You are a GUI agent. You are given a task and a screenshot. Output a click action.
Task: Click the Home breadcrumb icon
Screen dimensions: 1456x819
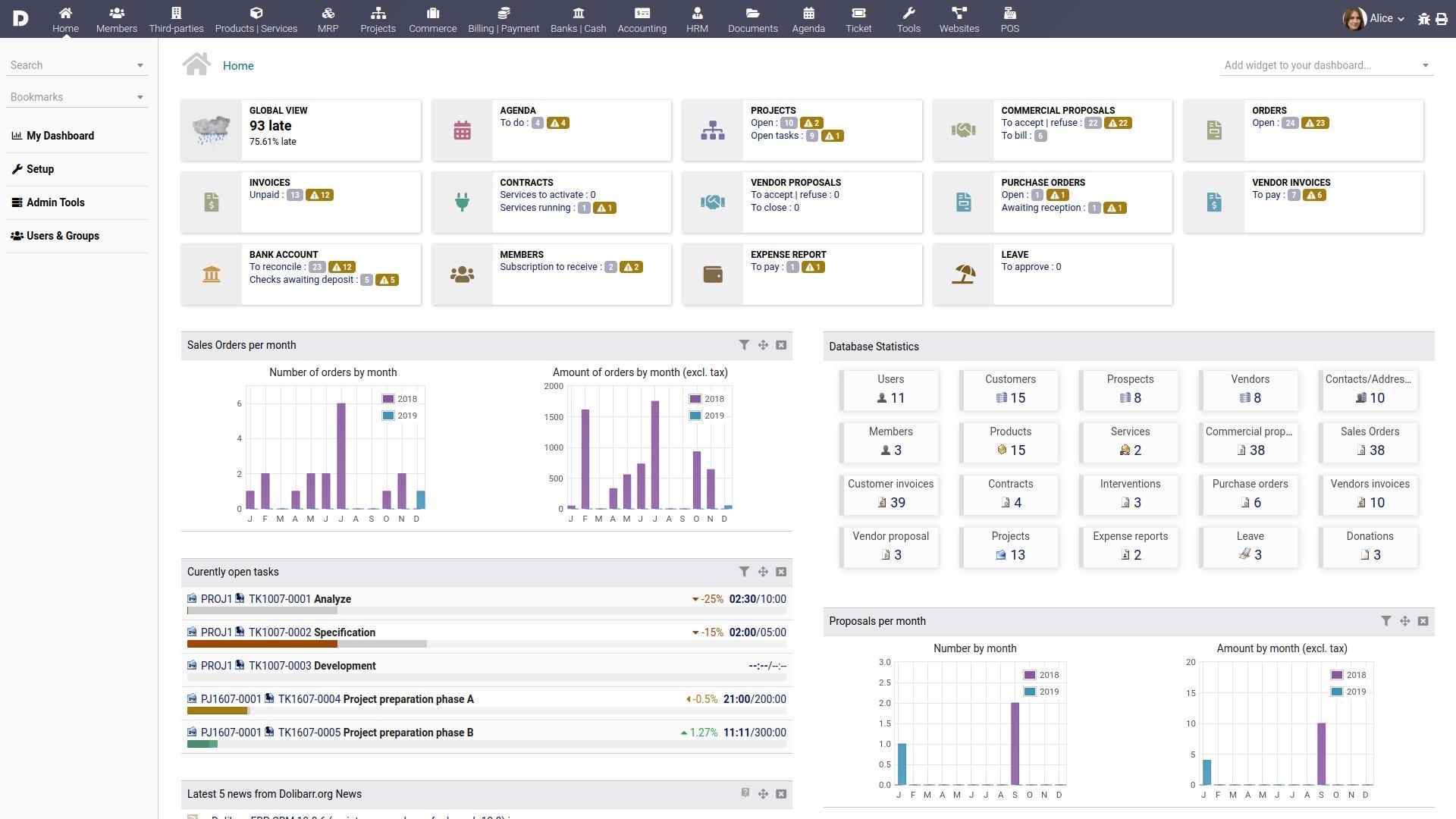[197, 65]
